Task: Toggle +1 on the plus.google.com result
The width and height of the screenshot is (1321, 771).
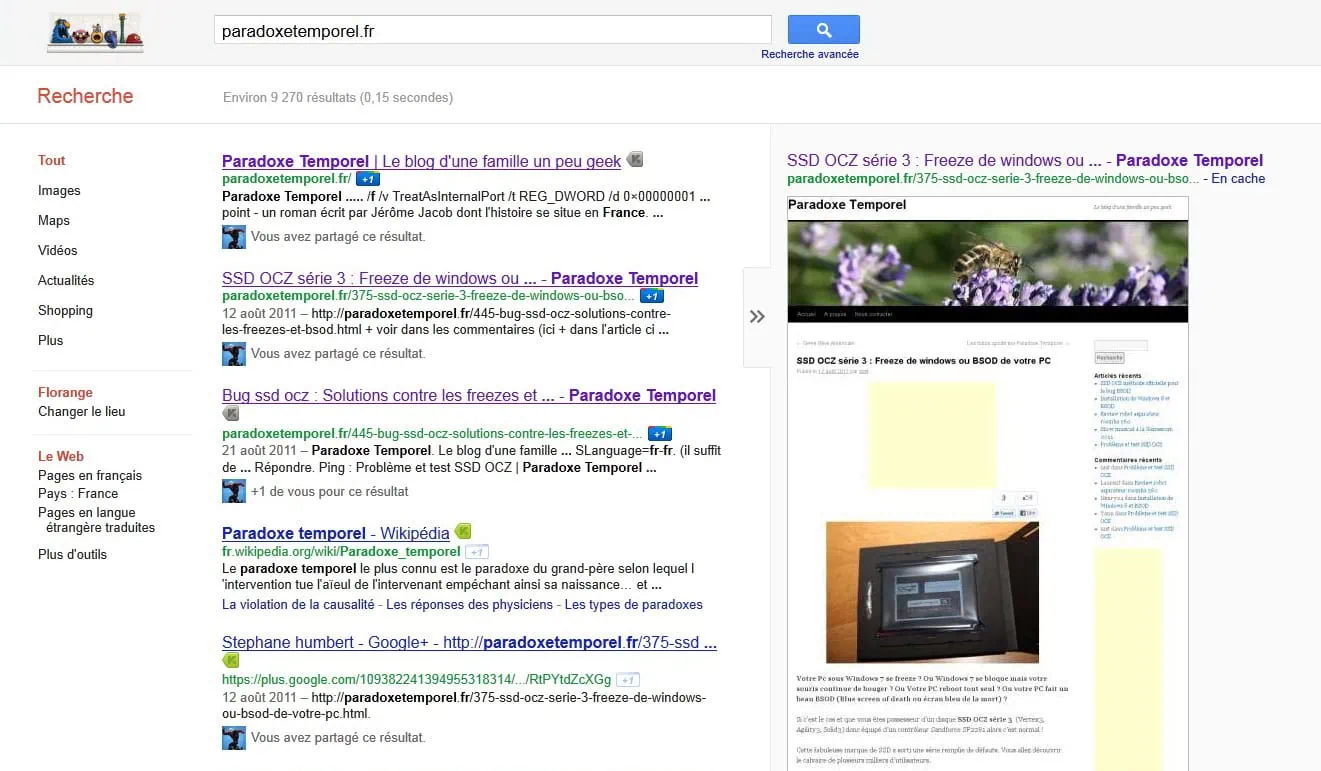Action: (627, 679)
